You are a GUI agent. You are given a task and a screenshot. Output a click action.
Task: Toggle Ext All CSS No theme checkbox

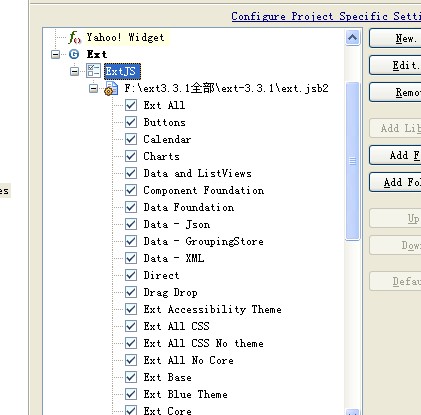coord(131,343)
